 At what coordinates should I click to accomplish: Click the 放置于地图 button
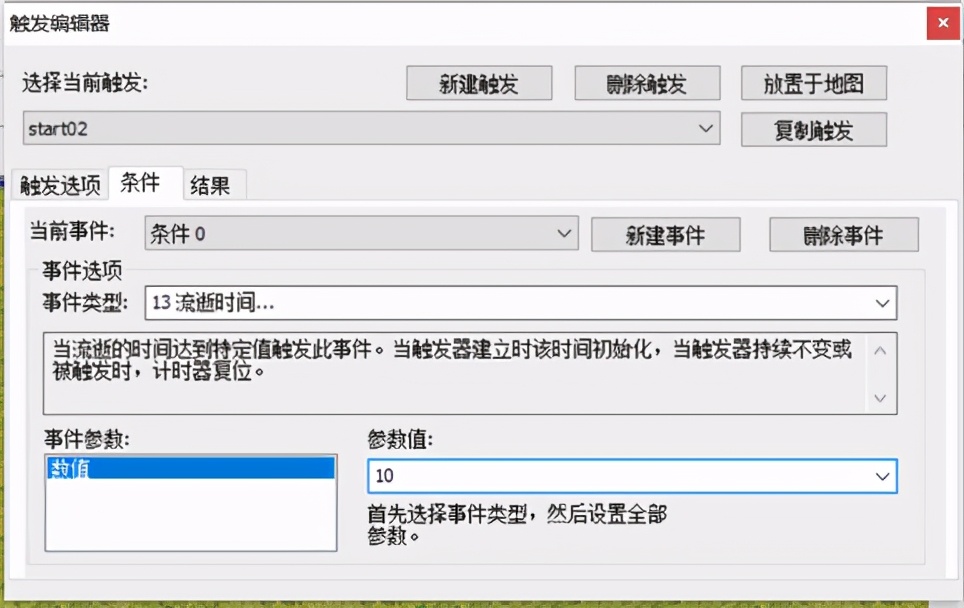(814, 83)
